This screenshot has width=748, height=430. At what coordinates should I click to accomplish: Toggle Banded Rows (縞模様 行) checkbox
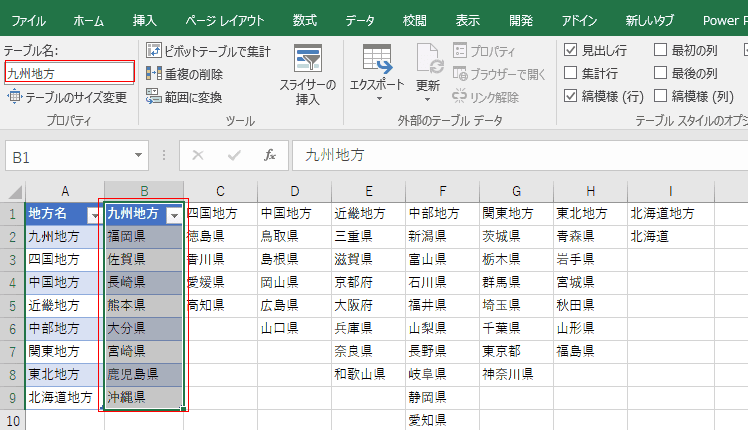(x=571, y=95)
